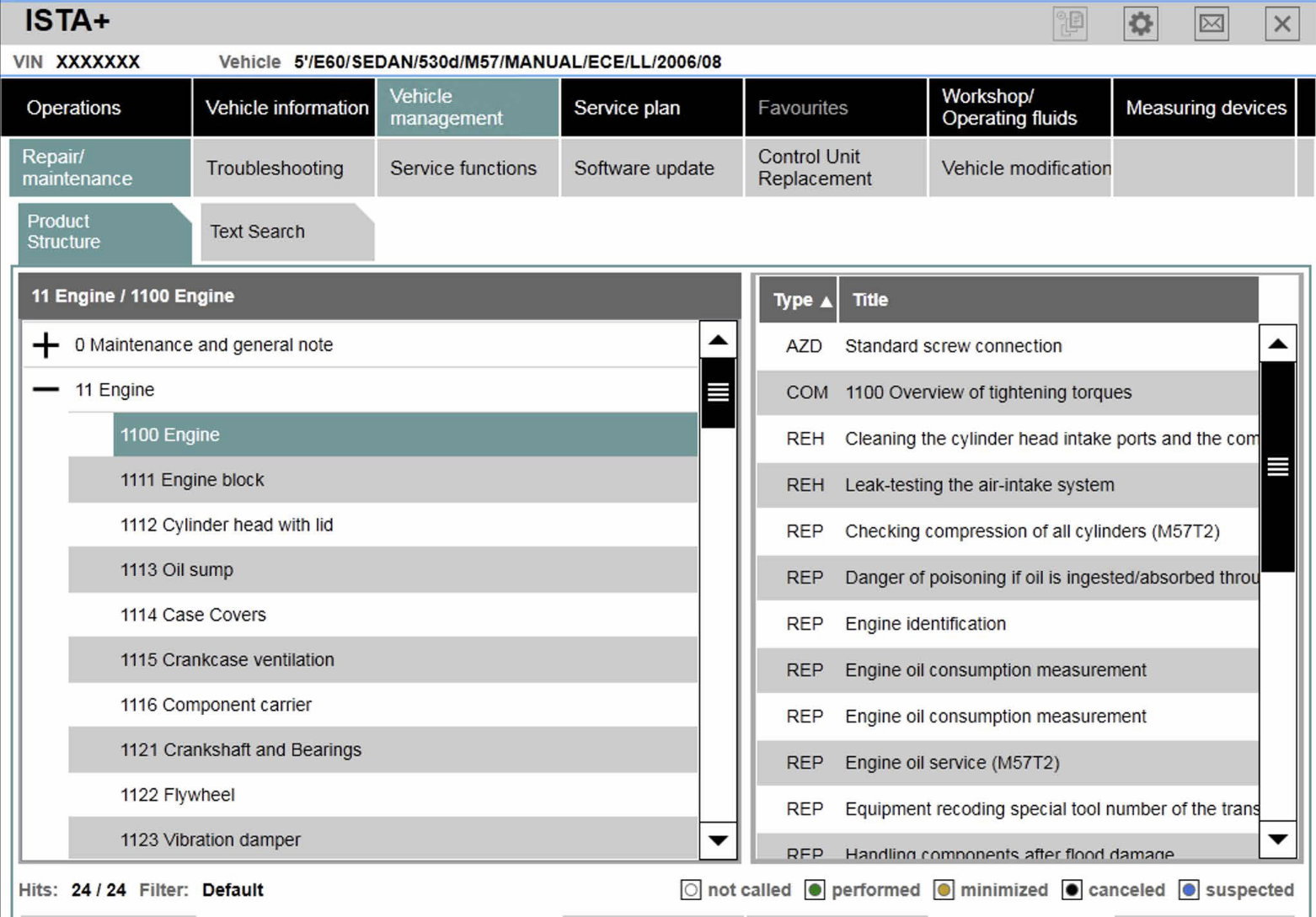Open the Service plan tab
The image size is (1316, 917).
point(652,108)
